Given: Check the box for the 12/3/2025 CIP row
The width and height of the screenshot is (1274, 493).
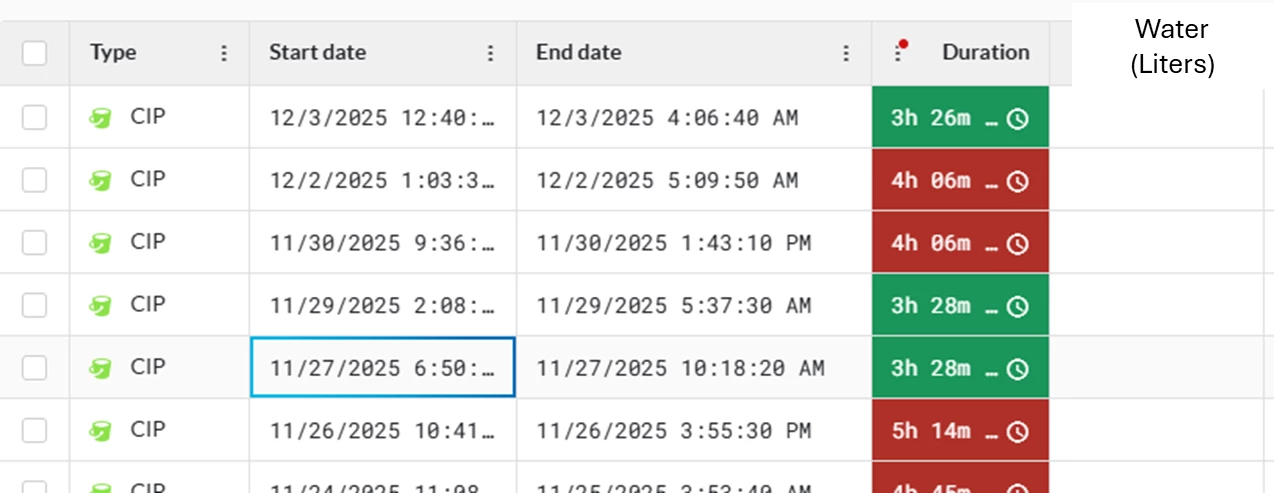Looking at the screenshot, I should tap(35, 118).
